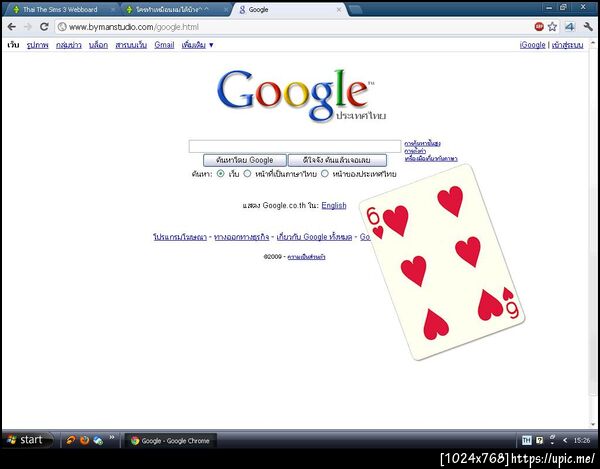Close the Google tab
Image resolution: width=600 pixels, height=469 pixels.
[339, 10]
